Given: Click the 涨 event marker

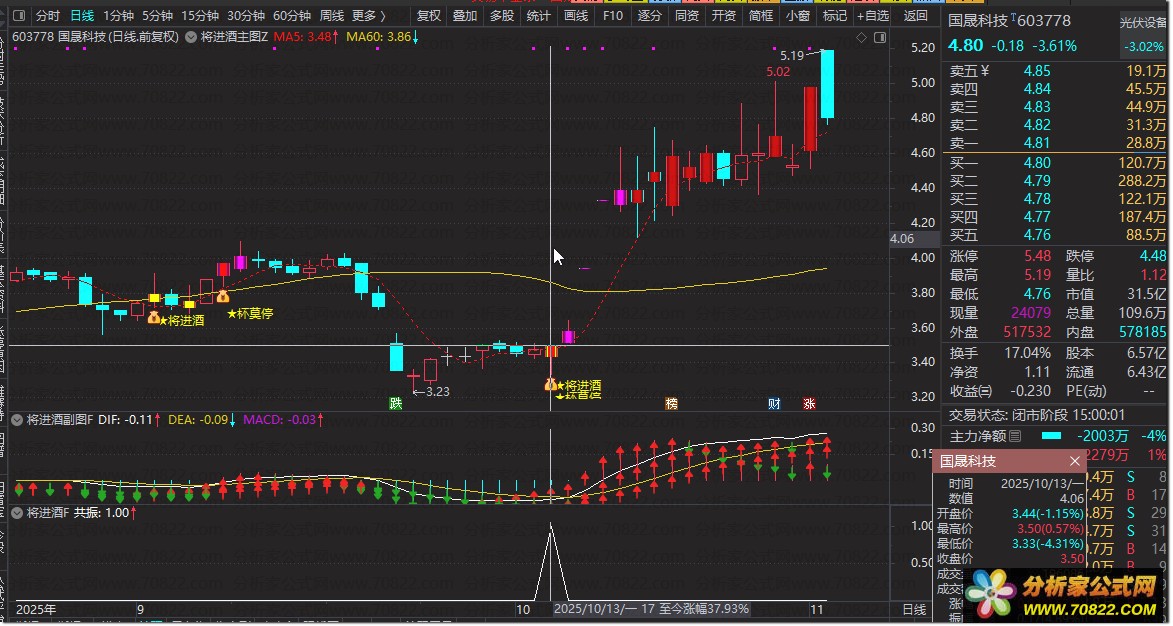Looking at the screenshot, I should (x=809, y=404).
